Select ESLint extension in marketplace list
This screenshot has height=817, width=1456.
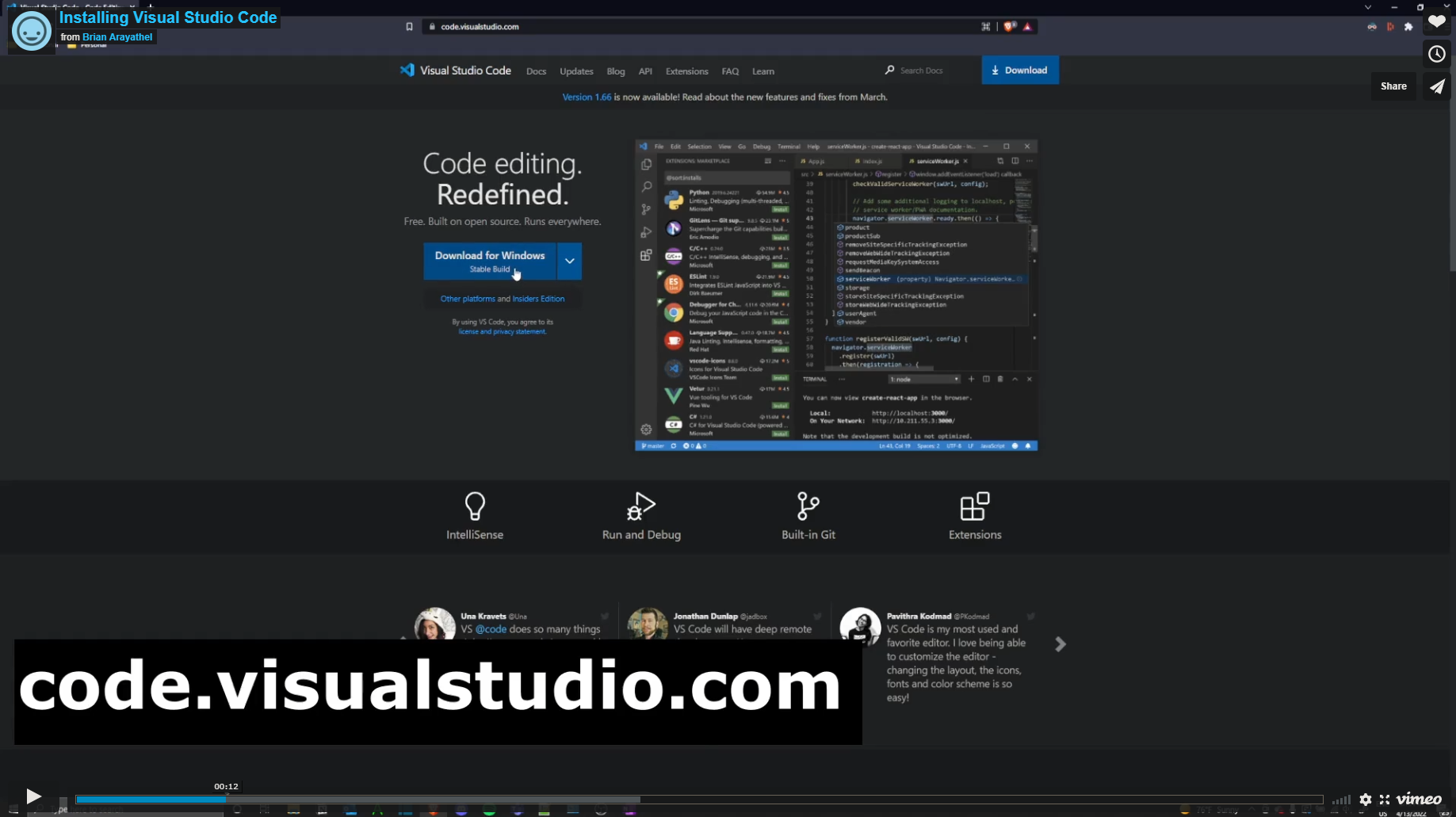[x=727, y=285]
